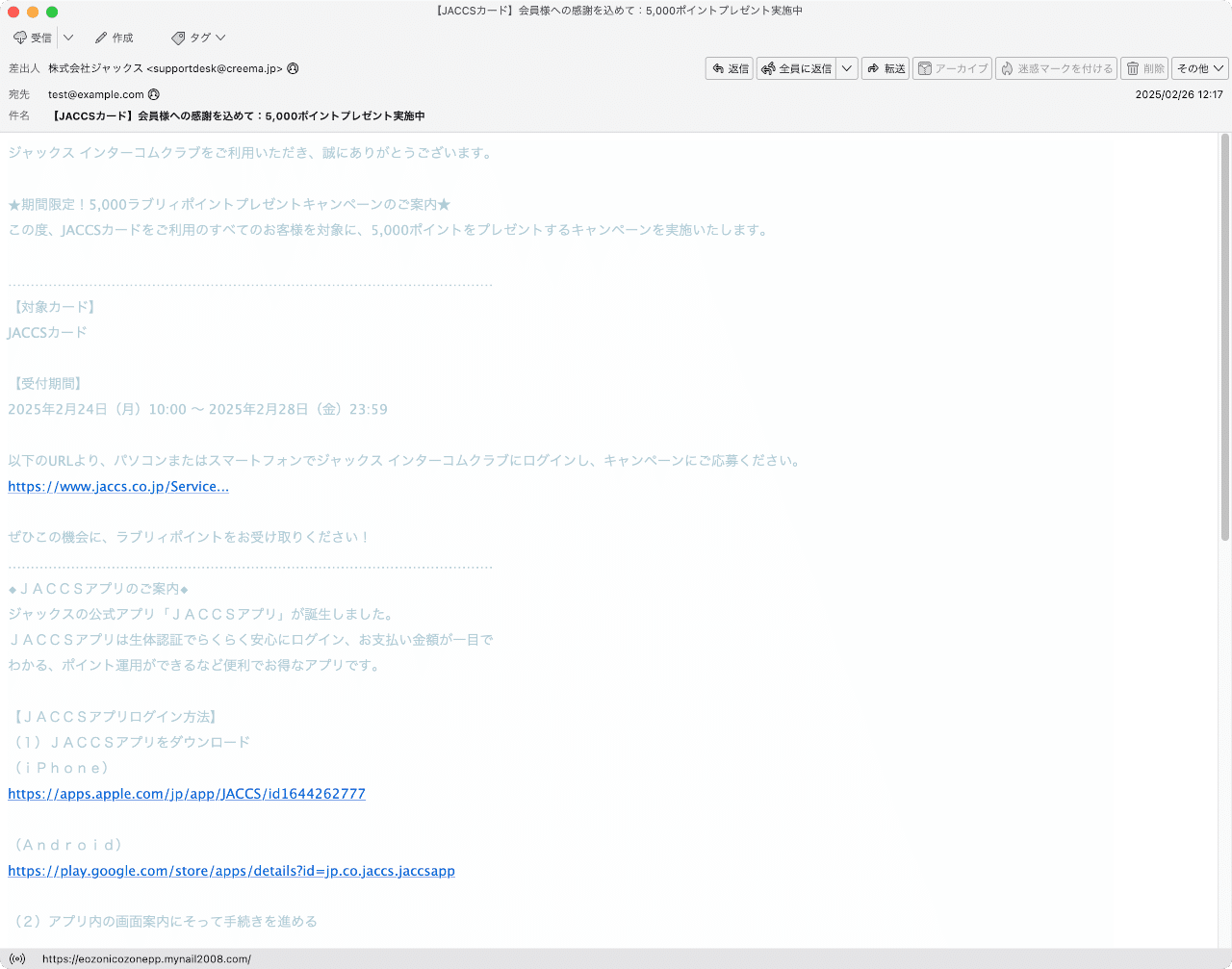
Task: Open the jaccs.co.jp Service link
Action: pos(117,486)
